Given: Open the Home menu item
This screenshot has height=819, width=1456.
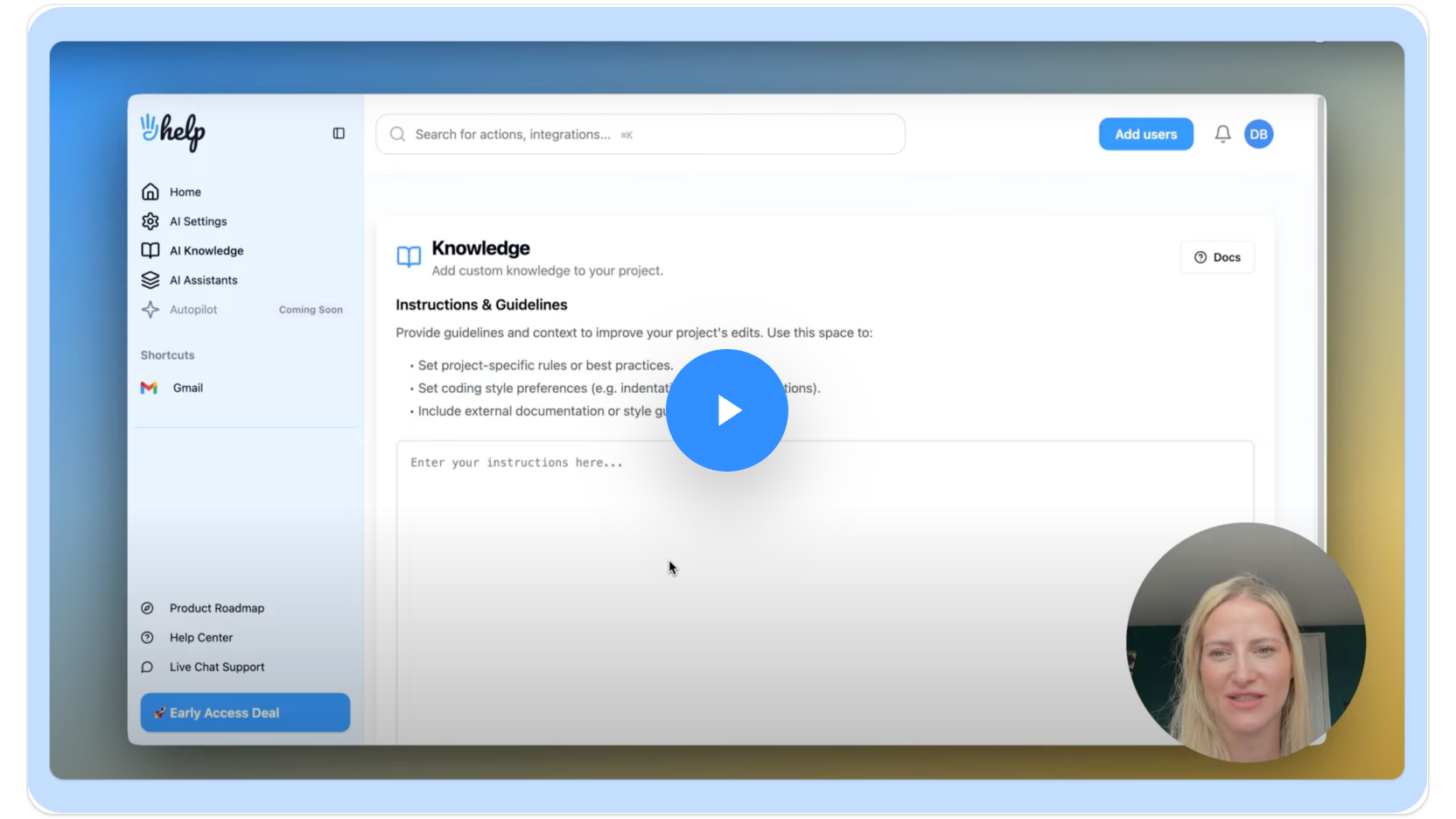Looking at the screenshot, I should 185,192.
